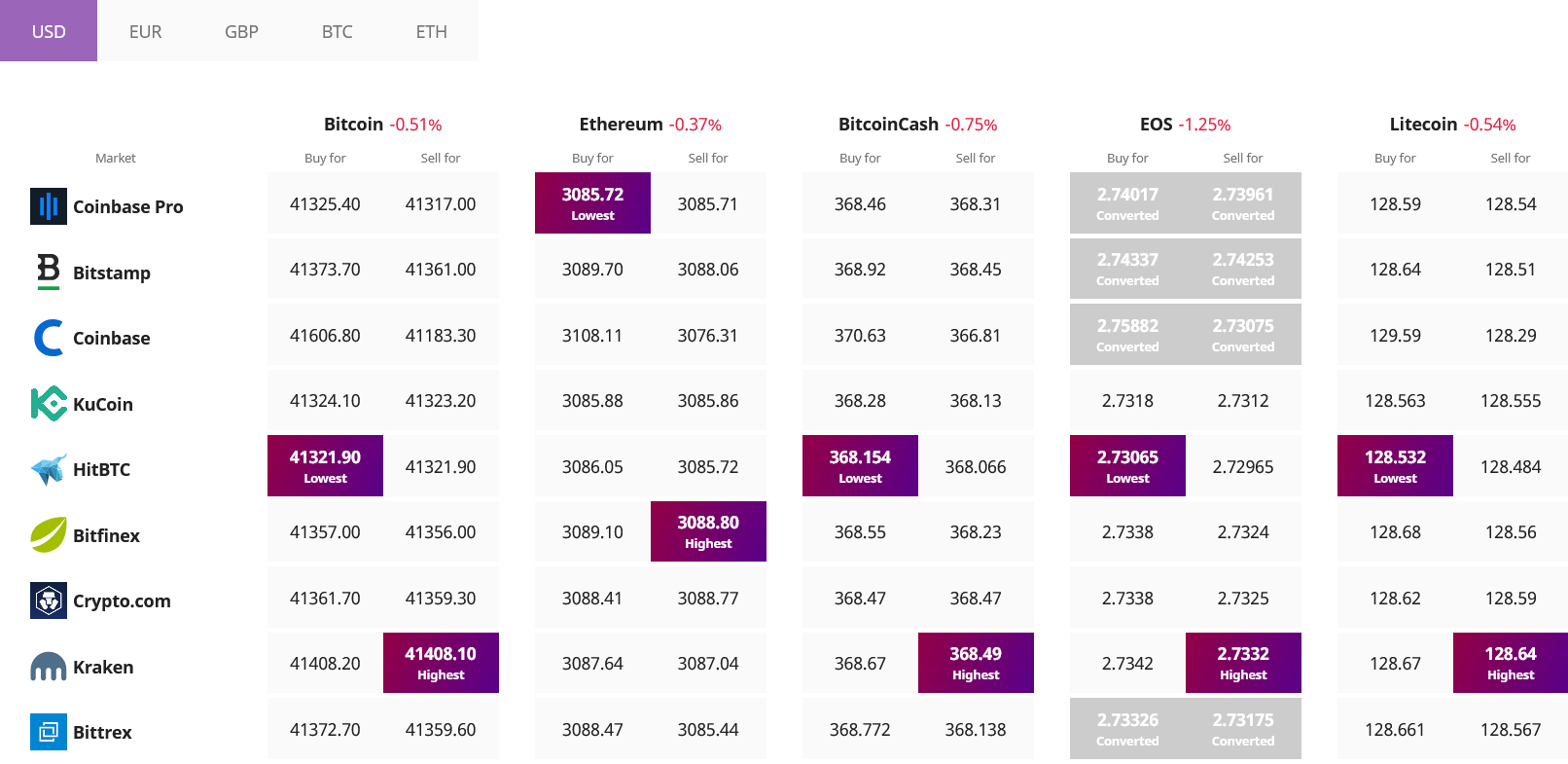Click Litecoin buy price 129.59
The width and height of the screenshot is (1568, 764).
(1395, 335)
